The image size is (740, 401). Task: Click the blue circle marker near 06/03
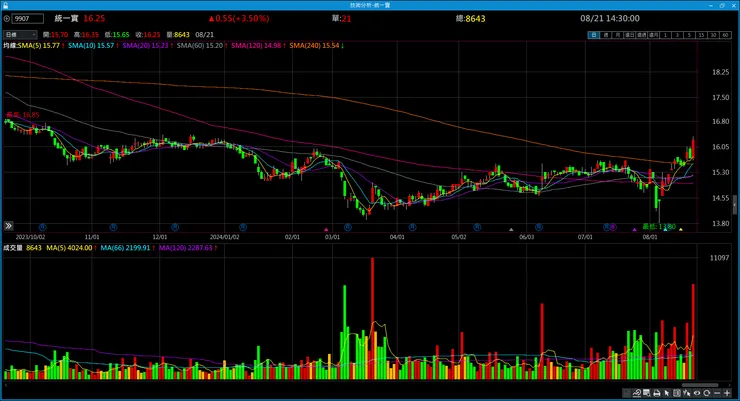coord(538,227)
